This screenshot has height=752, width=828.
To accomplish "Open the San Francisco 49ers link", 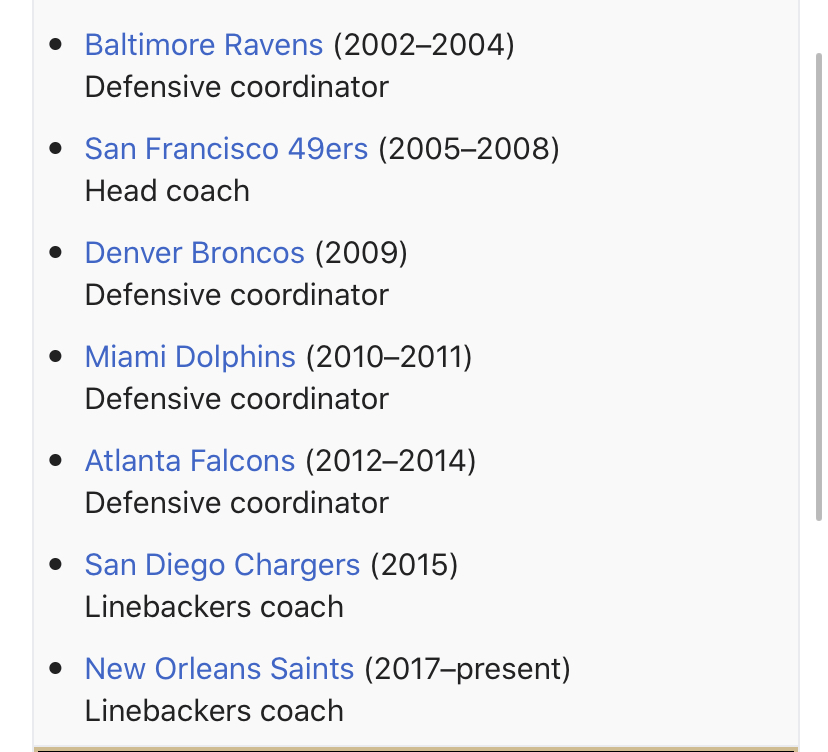I will click(x=227, y=149).
